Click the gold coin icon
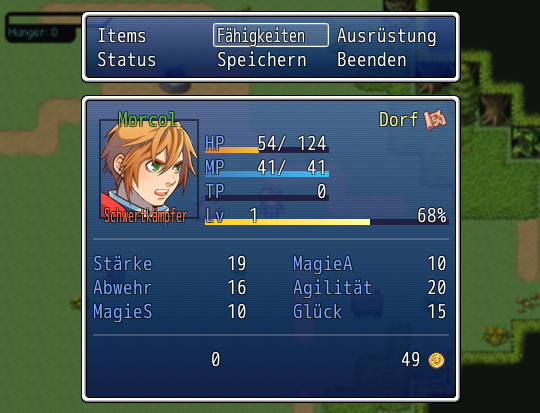 pyautogui.click(x=436, y=360)
